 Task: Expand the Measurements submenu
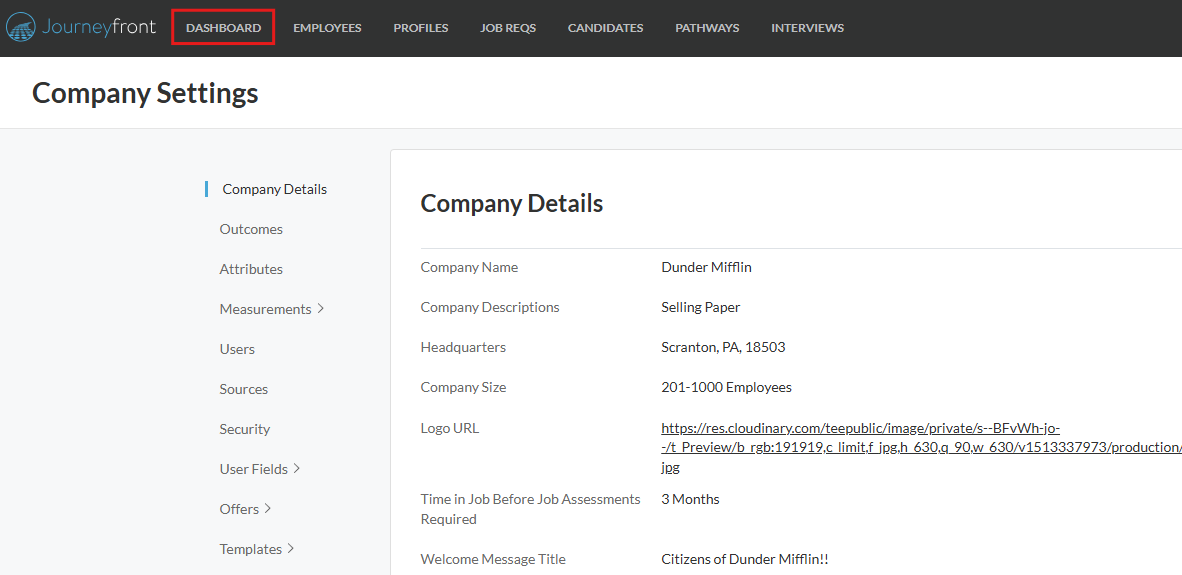point(272,309)
